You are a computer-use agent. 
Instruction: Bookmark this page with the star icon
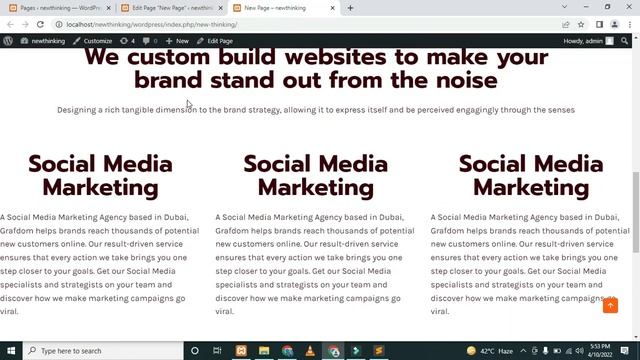[581, 24]
